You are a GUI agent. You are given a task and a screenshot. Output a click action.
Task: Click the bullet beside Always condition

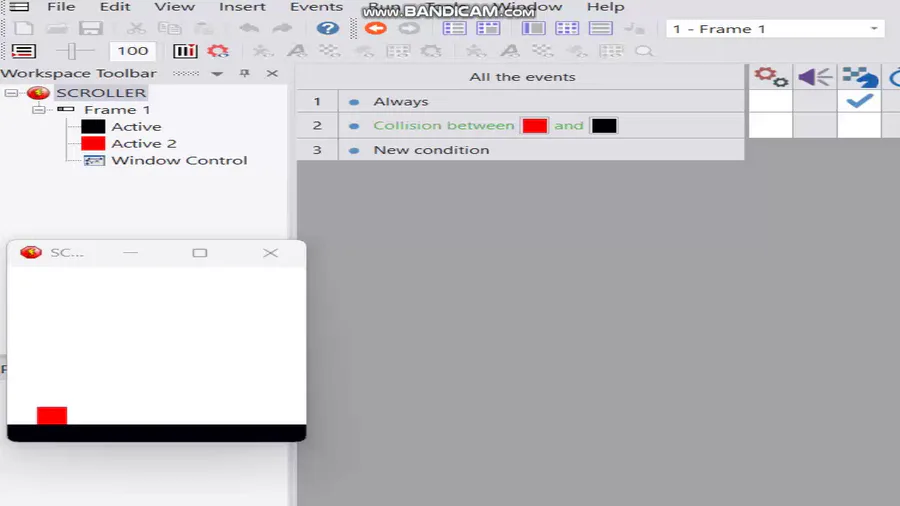(x=354, y=102)
